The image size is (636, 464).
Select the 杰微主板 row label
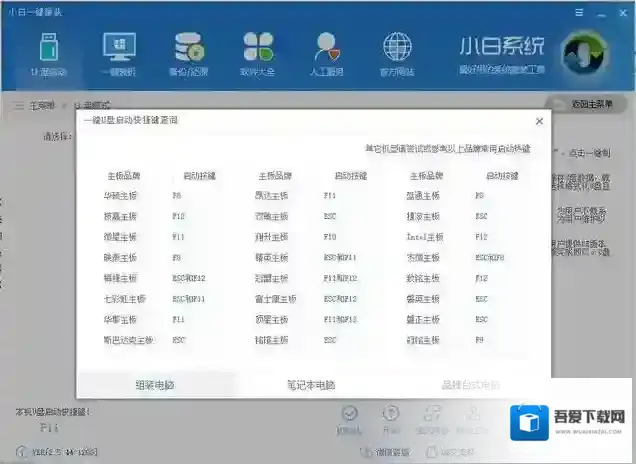point(423,258)
